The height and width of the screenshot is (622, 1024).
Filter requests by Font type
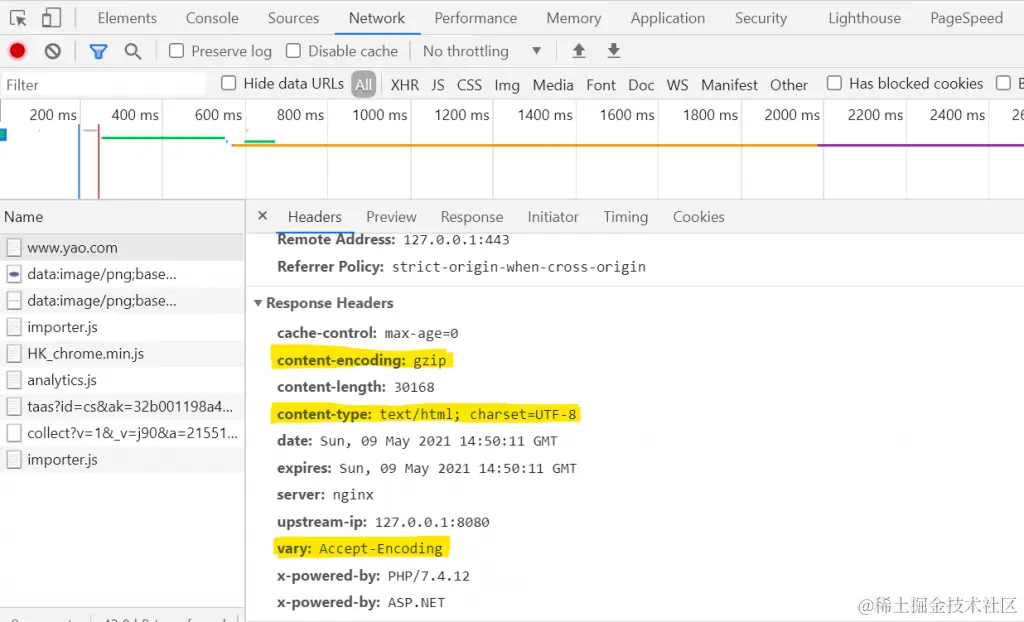point(601,85)
